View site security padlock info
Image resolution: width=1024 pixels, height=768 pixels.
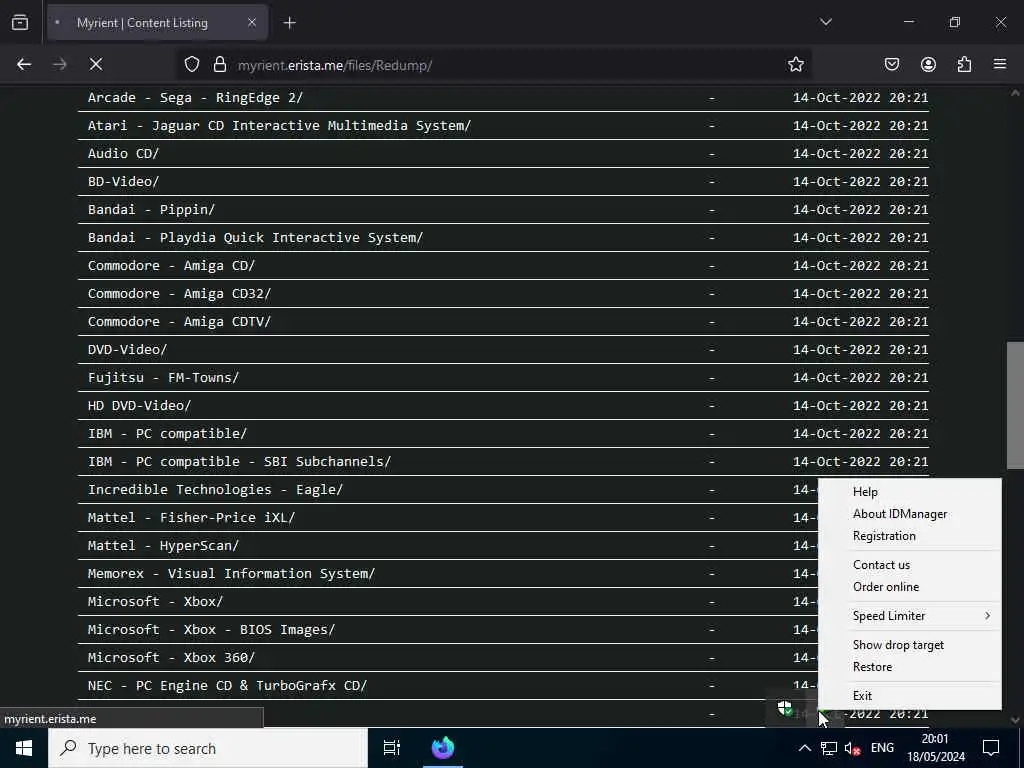point(220,65)
